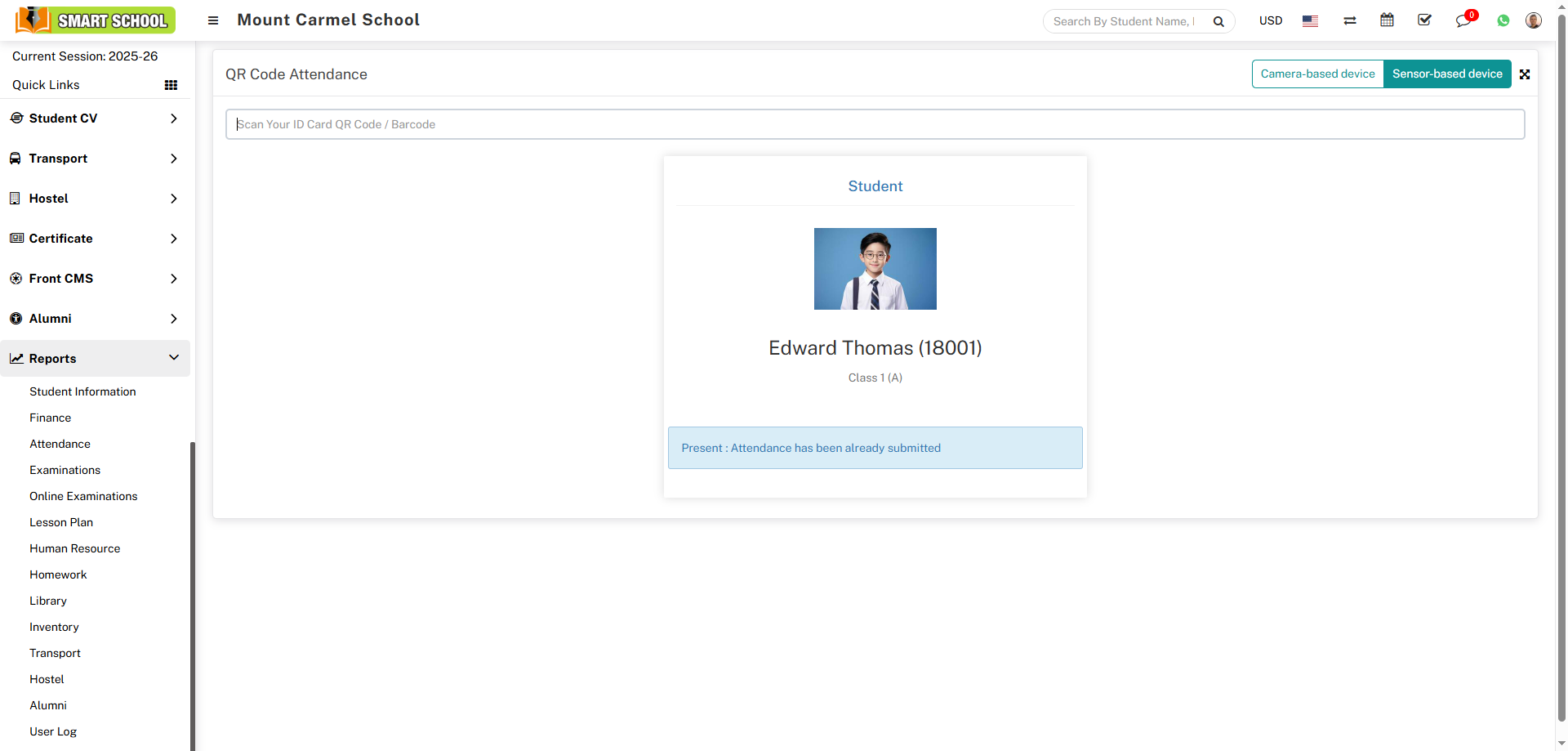Open Inventory reports
1568x751 pixels.
[54, 627]
